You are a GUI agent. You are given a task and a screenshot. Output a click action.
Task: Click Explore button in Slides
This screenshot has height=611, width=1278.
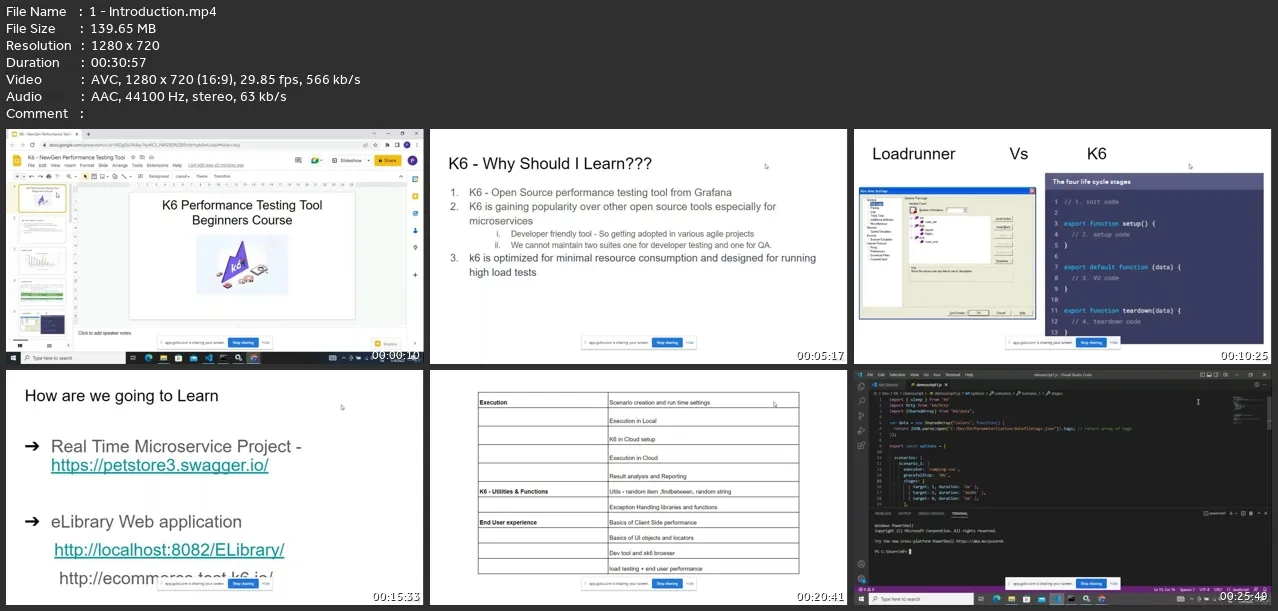(x=387, y=344)
